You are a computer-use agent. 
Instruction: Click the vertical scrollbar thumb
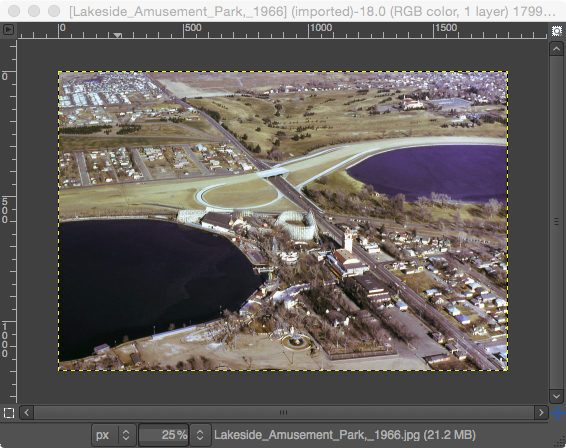coord(556,222)
